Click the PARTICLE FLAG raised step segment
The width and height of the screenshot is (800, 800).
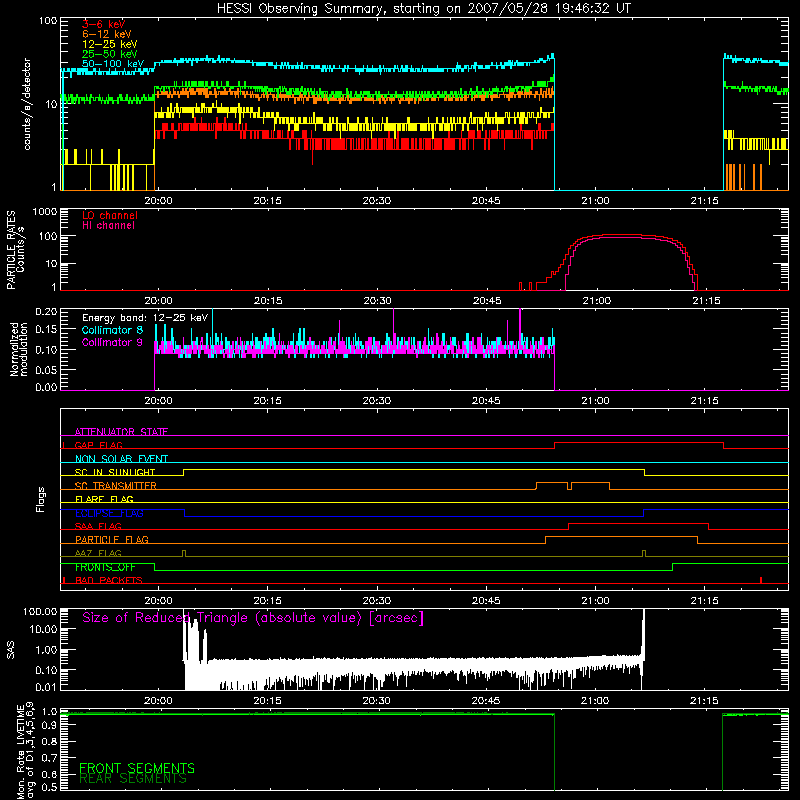(x=621, y=537)
